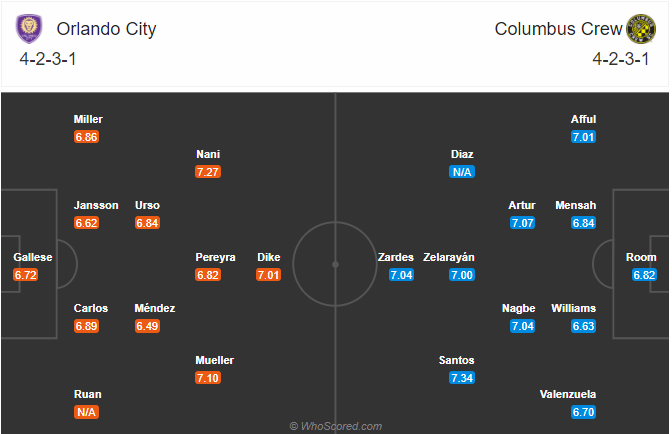
Task: Click Afful's 7.01 rating badge
Action: (x=583, y=137)
